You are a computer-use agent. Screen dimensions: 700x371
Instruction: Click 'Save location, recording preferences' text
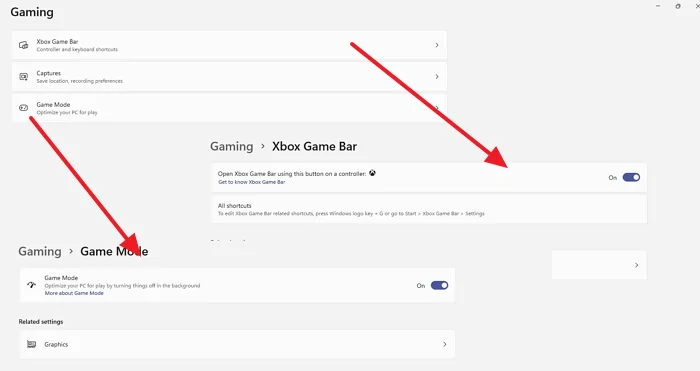pyautogui.click(x=79, y=81)
